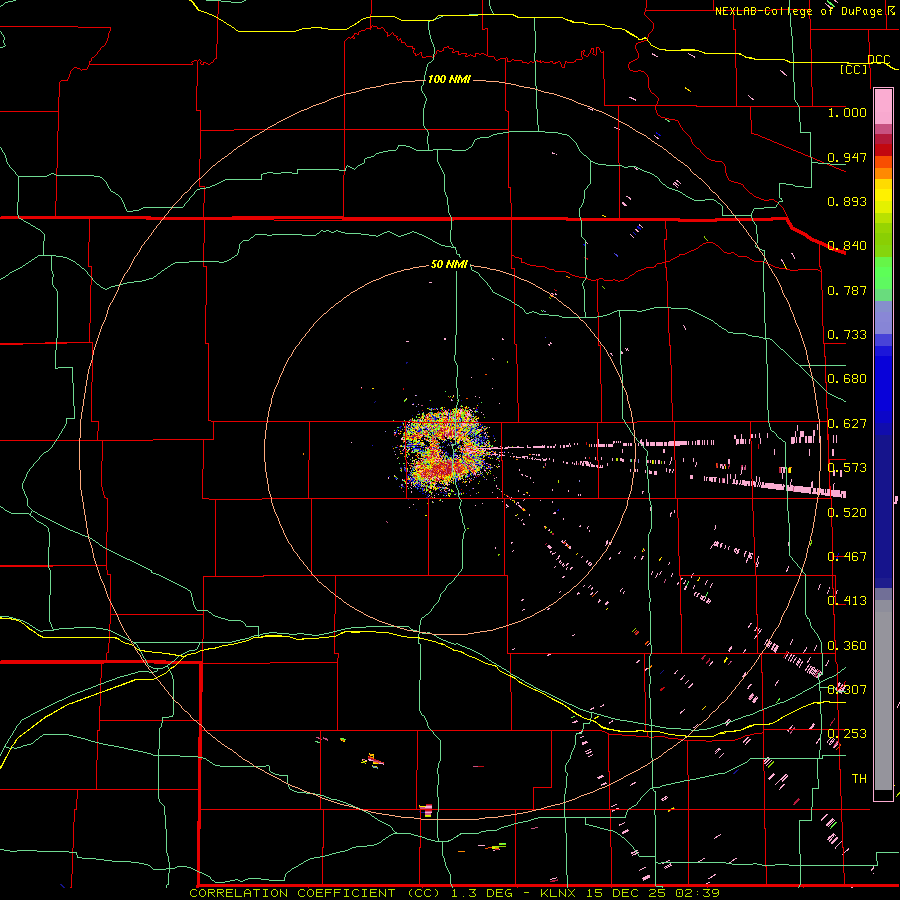Click the 0.520 scale value
Image resolution: width=900 pixels, height=900 pixels.
(x=847, y=513)
